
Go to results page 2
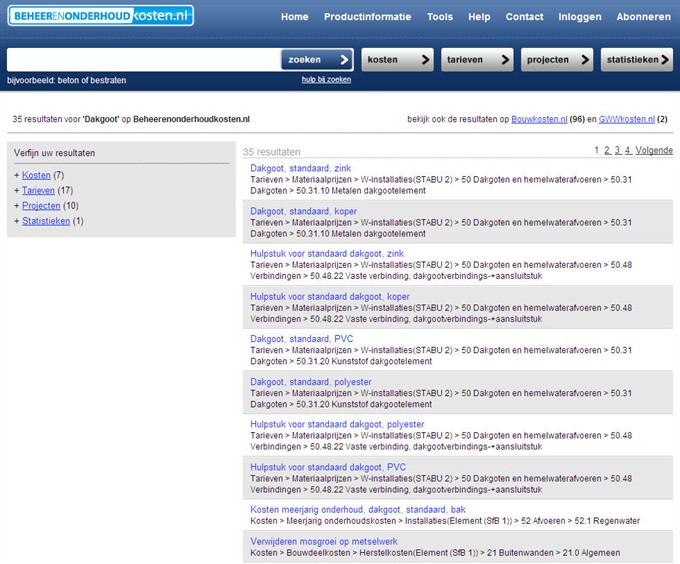pyautogui.click(x=607, y=150)
